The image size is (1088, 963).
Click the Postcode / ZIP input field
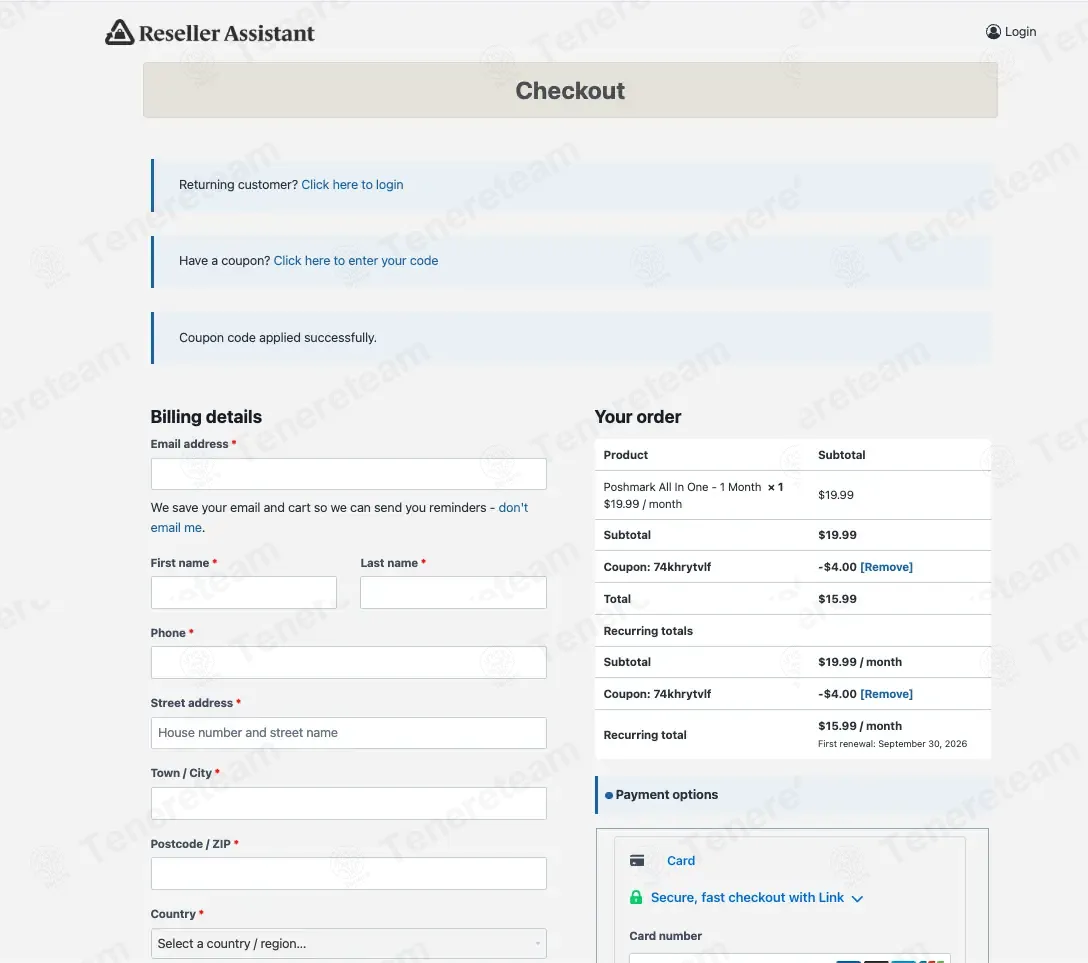pos(348,873)
